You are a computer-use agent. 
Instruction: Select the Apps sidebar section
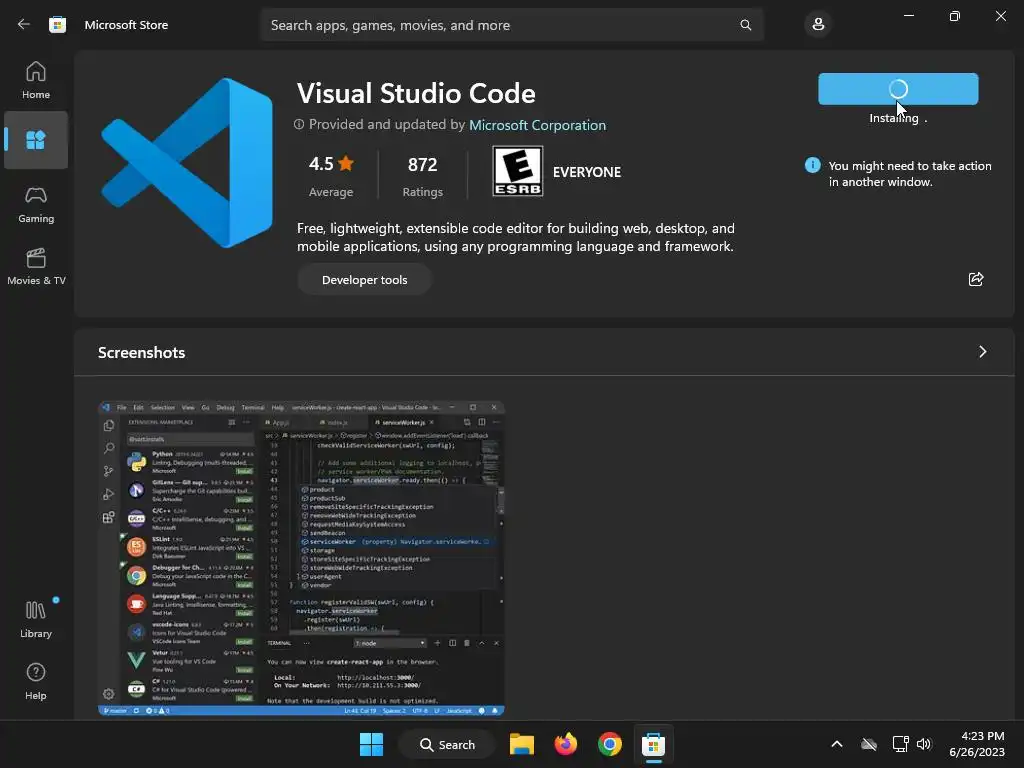point(36,140)
